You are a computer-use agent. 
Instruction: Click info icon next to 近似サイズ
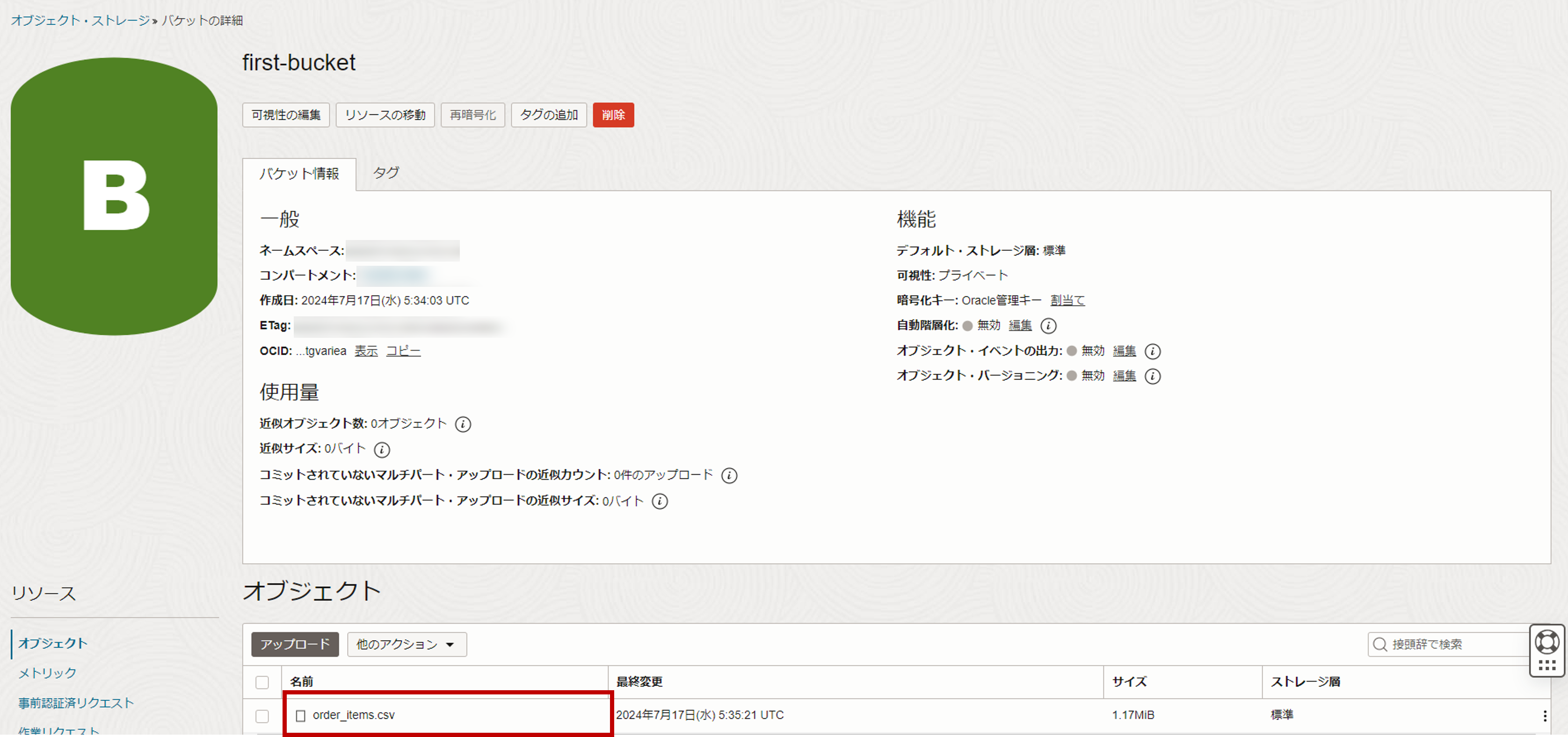(382, 450)
